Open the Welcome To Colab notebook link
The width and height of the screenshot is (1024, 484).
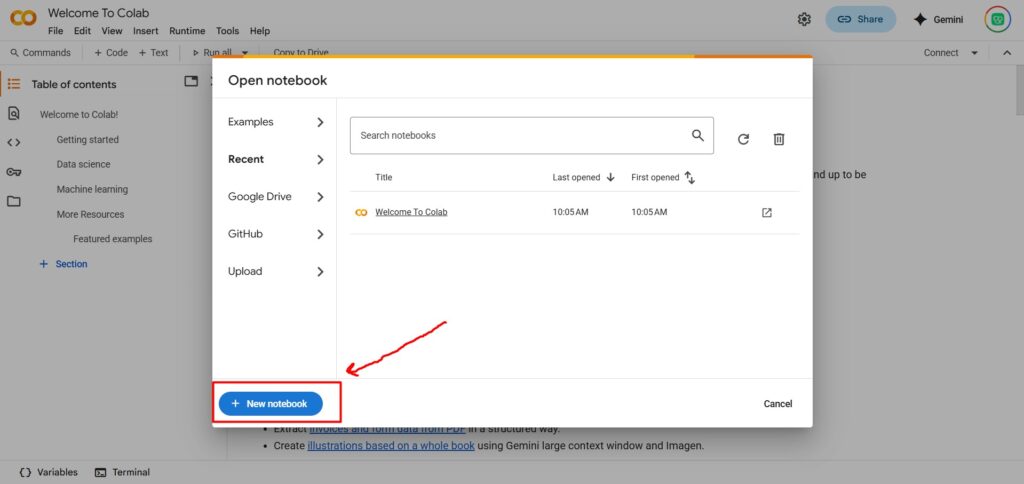(411, 212)
